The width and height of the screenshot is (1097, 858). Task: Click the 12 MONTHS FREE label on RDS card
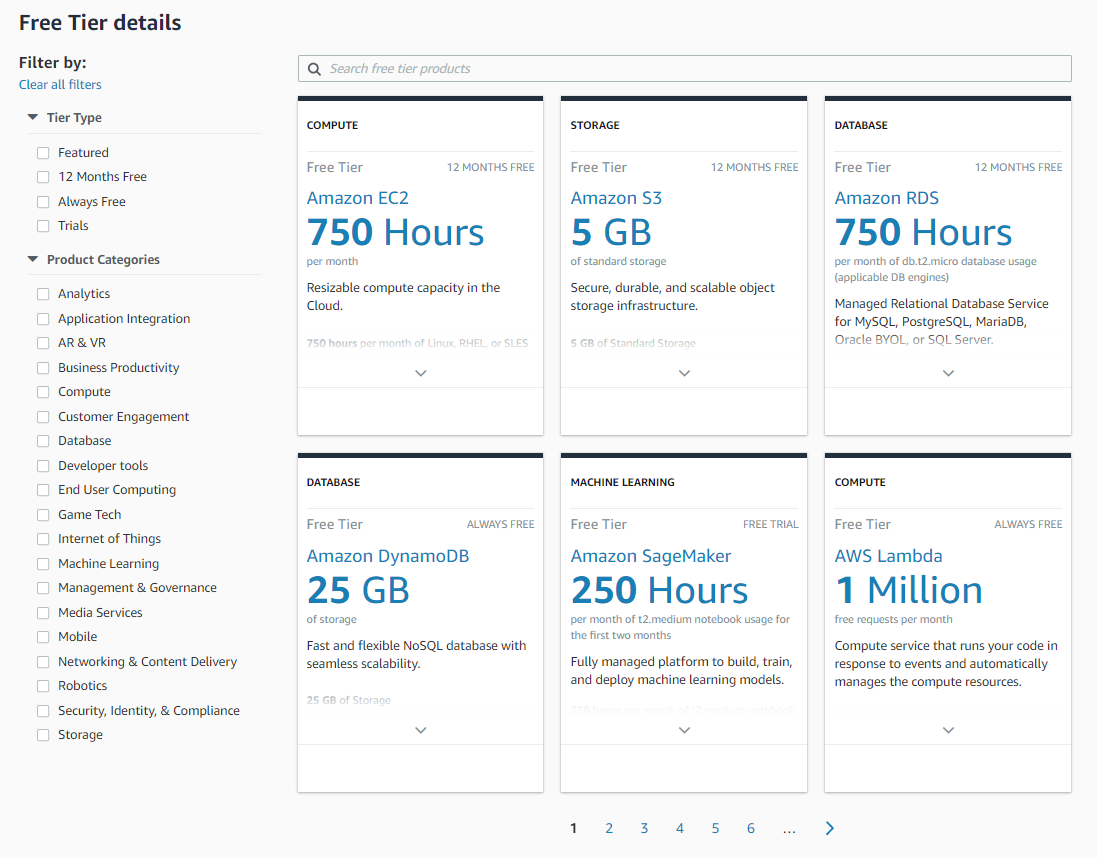(1019, 167)
